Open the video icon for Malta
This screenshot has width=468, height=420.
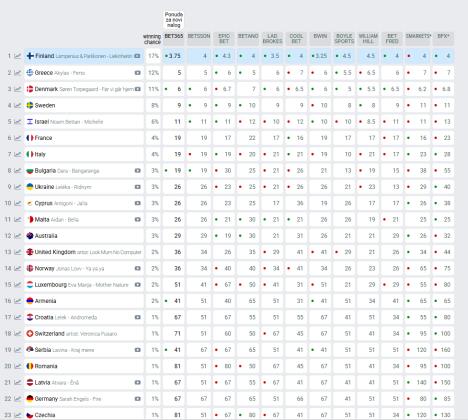(137, 220)
